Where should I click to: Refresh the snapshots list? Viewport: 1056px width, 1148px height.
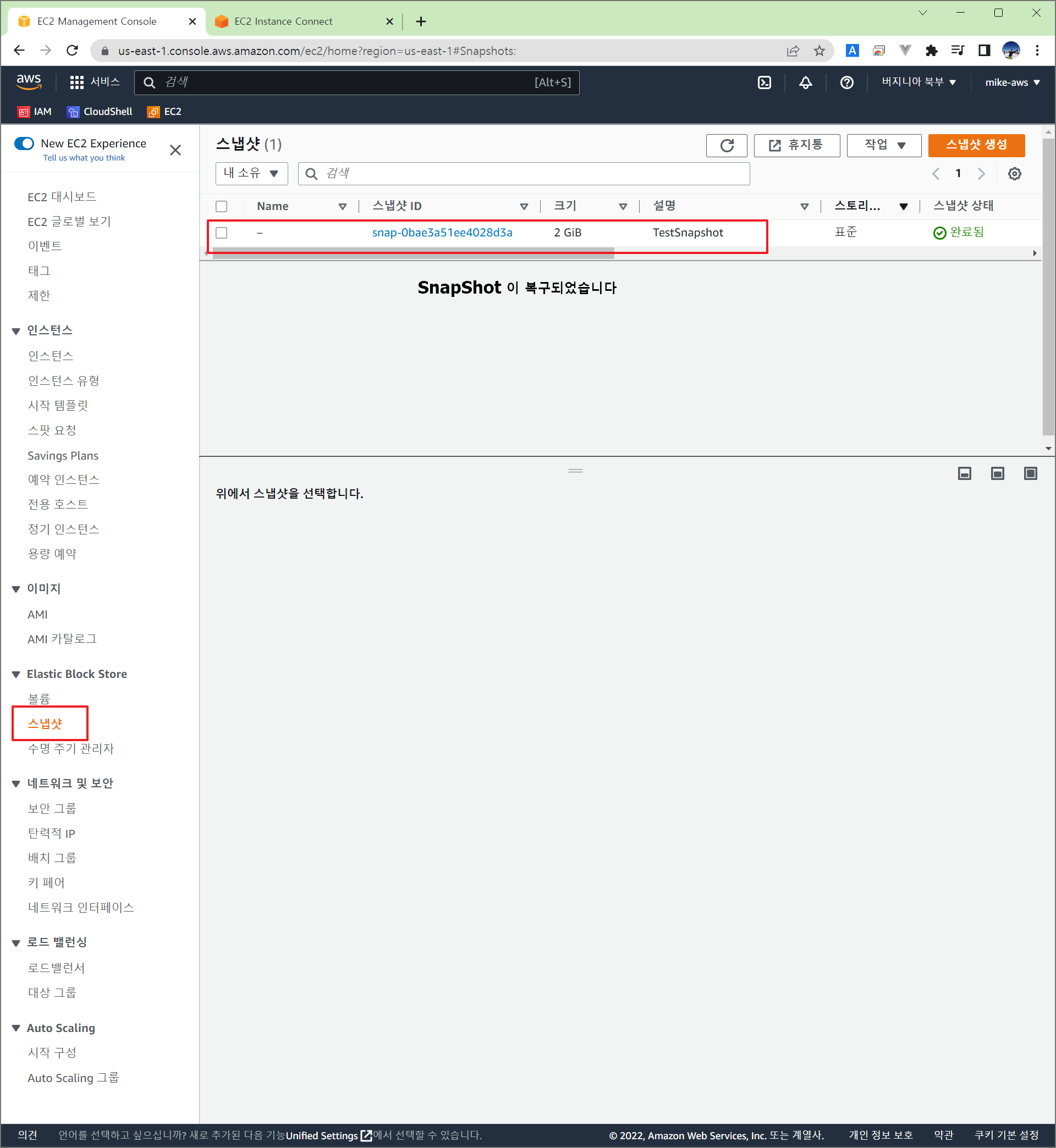(x=727, y=145)
